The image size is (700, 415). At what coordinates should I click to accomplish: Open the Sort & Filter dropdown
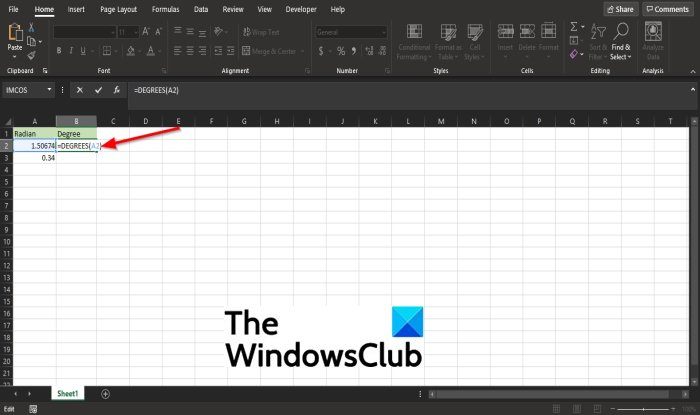[598, 41]
